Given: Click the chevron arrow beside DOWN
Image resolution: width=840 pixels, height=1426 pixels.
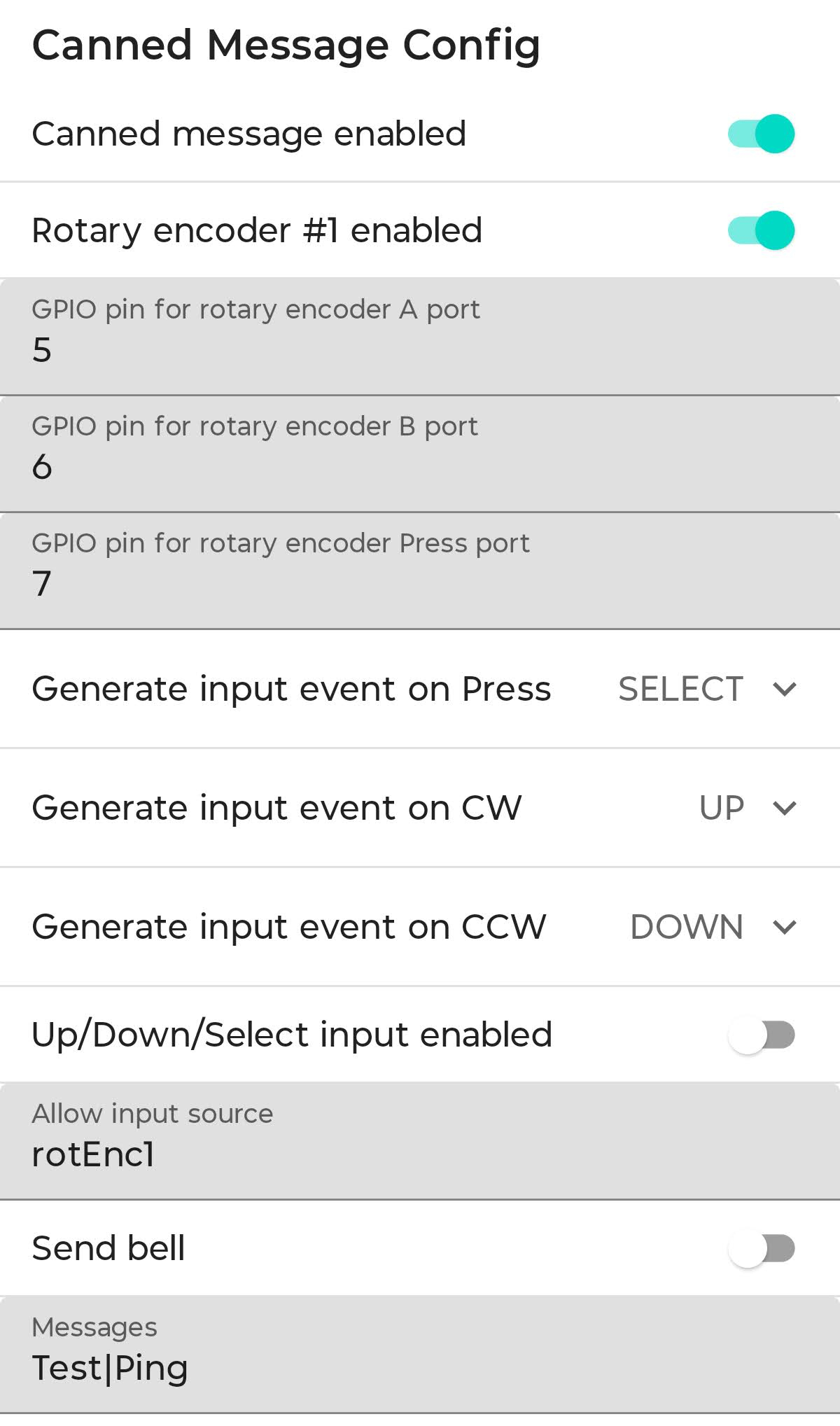Looking at the screenshot, I should 785,928.
